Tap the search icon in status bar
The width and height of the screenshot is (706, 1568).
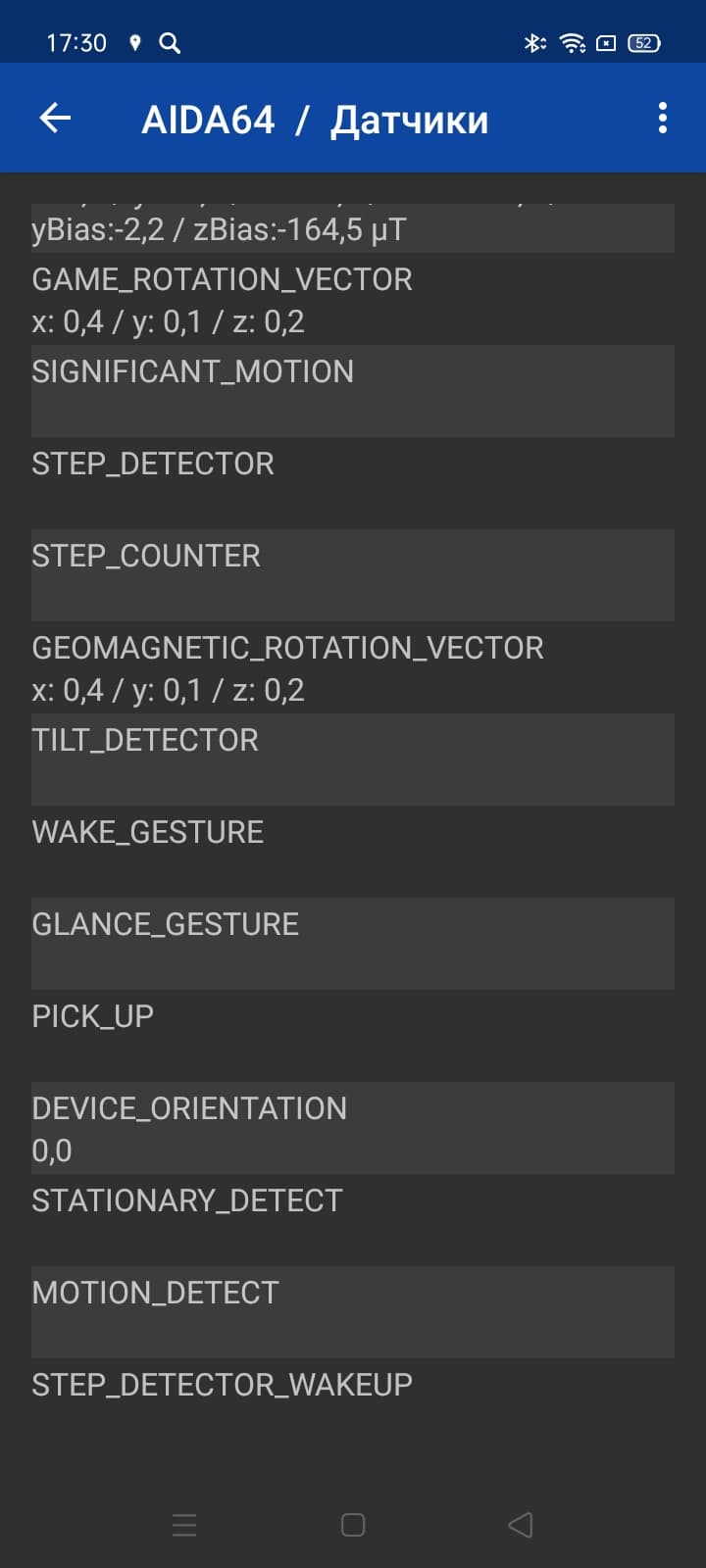(170, 43)
